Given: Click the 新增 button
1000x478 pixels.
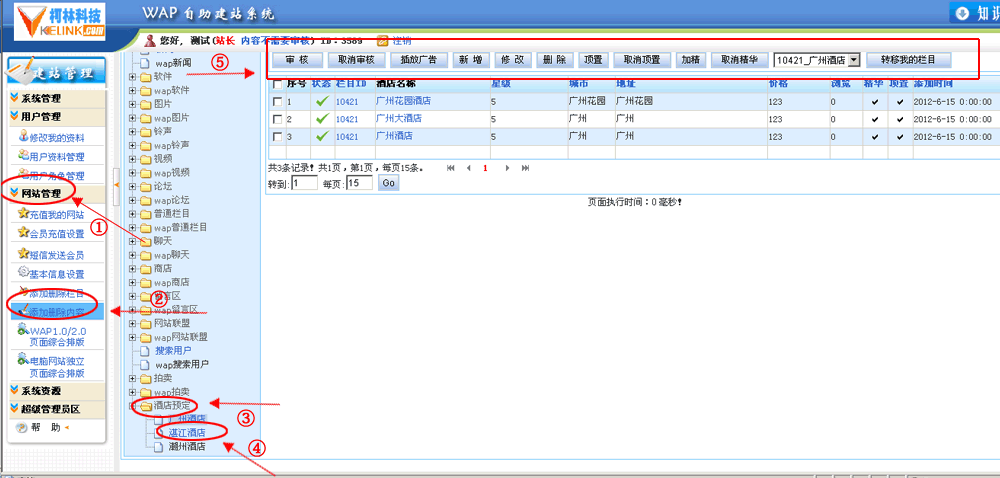Looking at the screenshot, I should coord(471,60).
